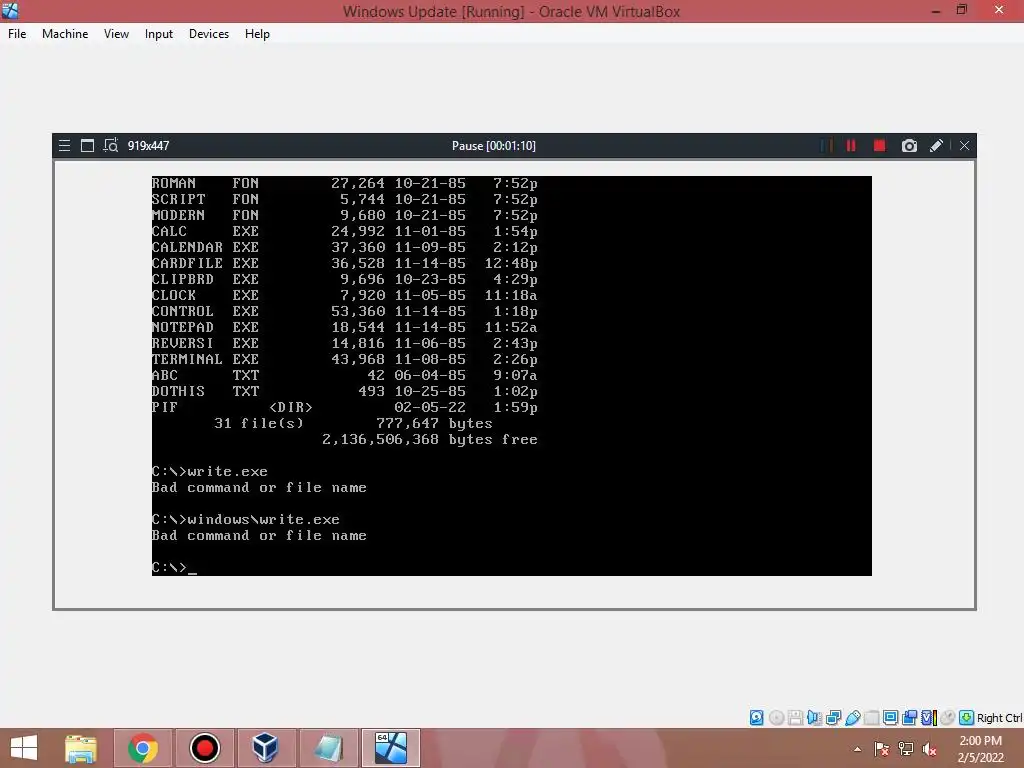Click the video capture recording indicator
This screenshot has width=1024, height=768.
pos(909,718)
